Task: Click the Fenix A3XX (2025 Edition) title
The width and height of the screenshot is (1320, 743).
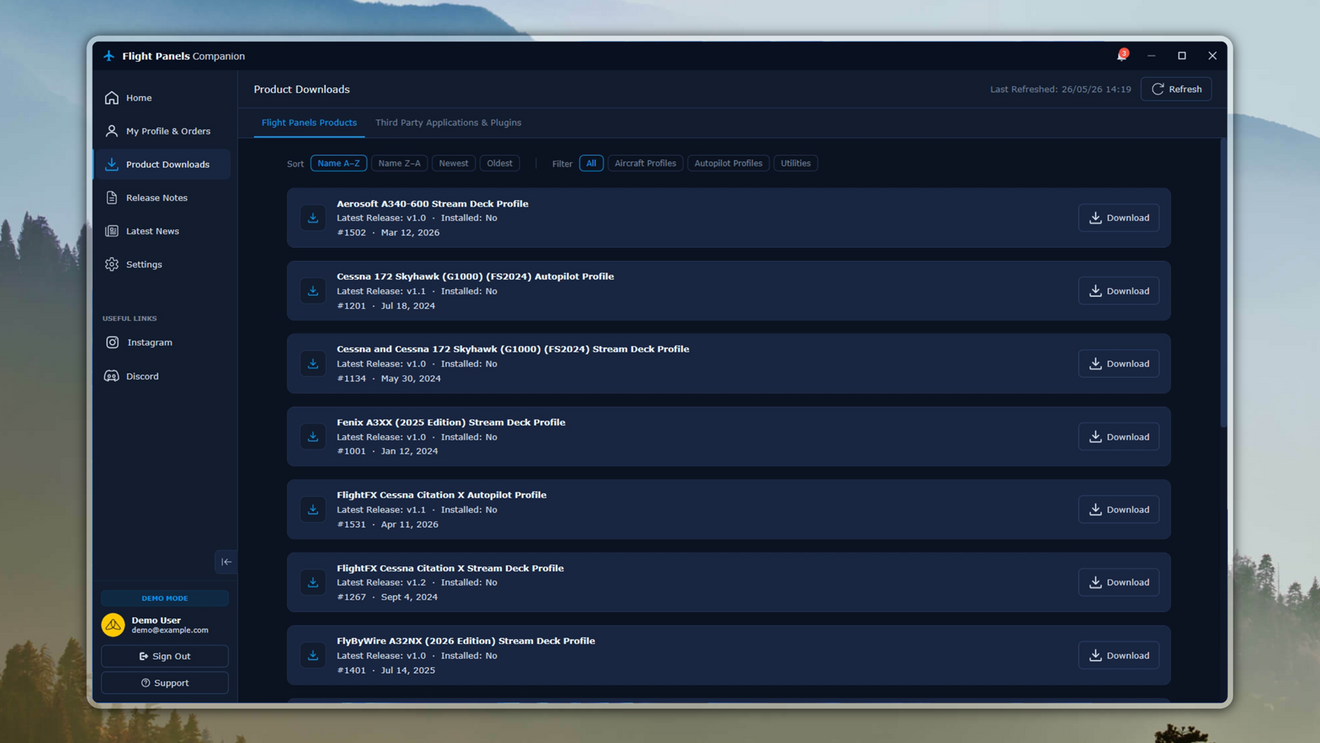Action: click(x=451, y=422)
